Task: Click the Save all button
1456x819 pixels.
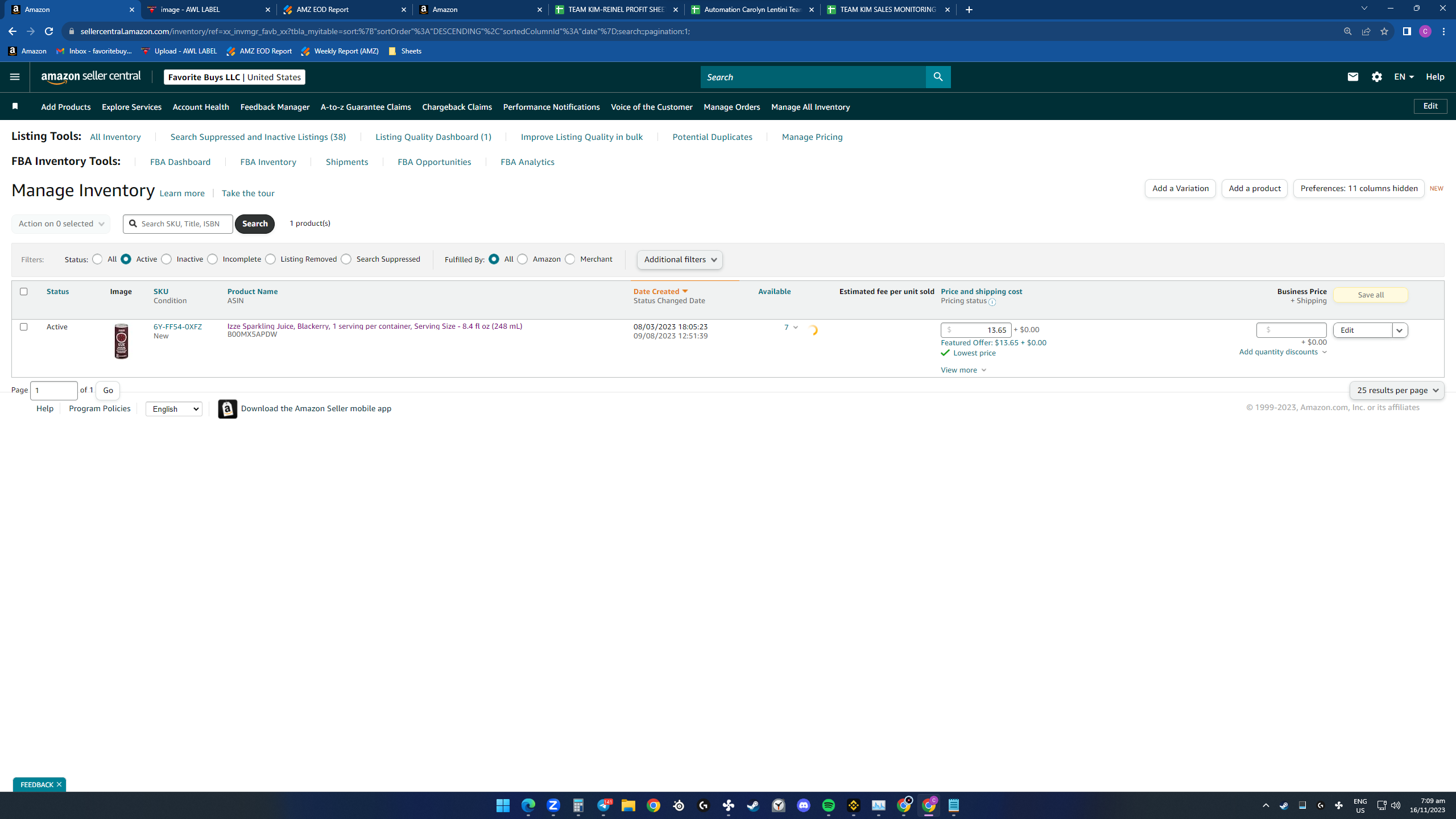Action: pyautogui.click(x=1371, y=295)
